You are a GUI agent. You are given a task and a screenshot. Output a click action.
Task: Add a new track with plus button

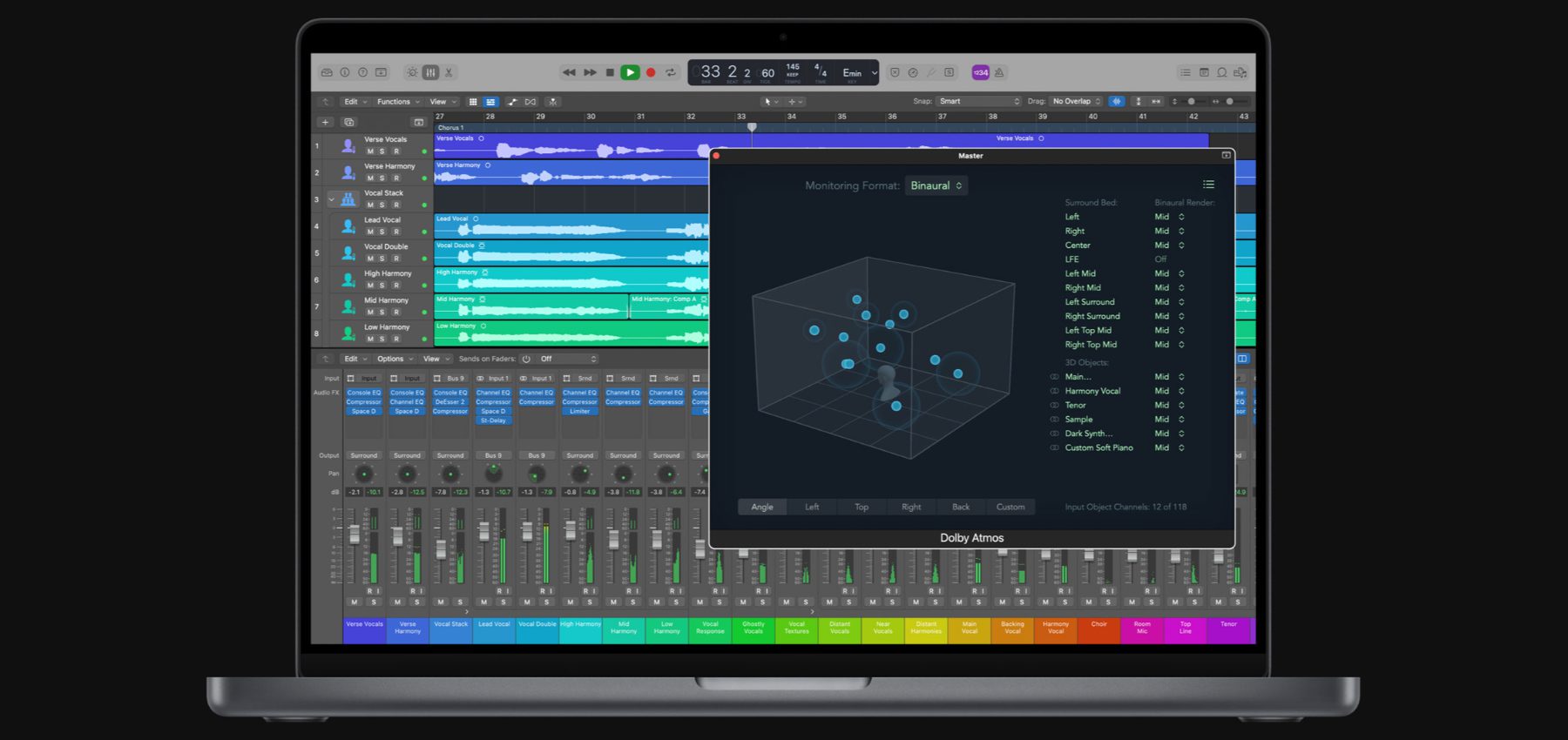pos(325,122)
